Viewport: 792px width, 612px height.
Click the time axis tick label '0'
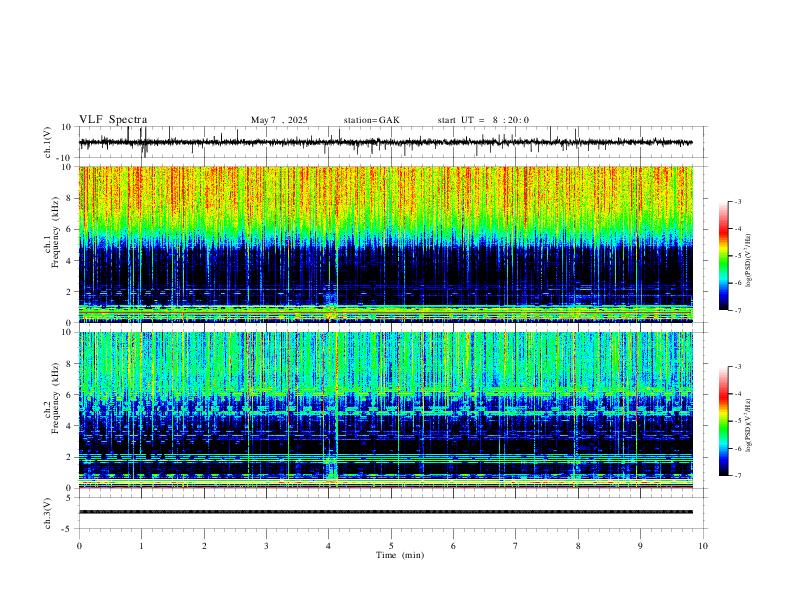[x=79, y=546]
